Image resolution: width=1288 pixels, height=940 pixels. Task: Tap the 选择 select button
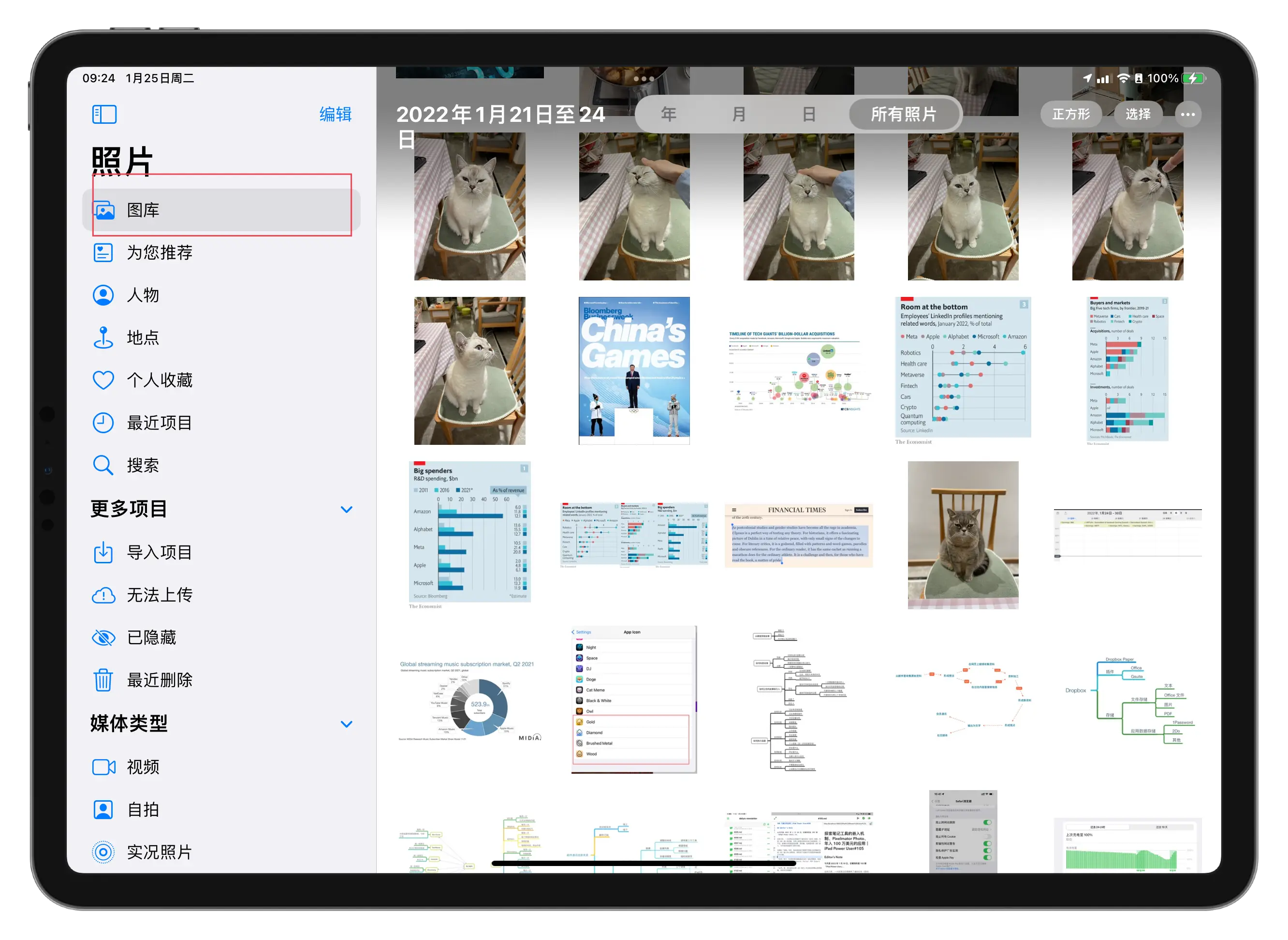click(x=1139, y=115)
